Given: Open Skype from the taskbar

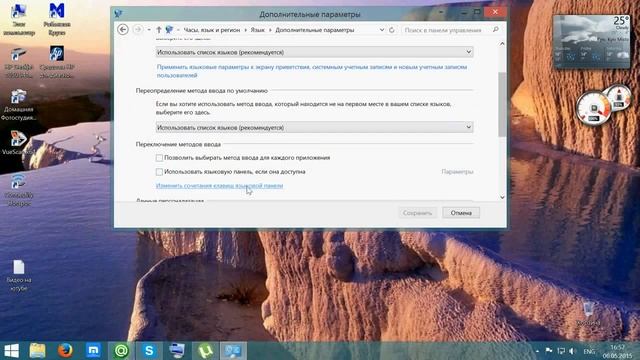Looking at the screenshot, I should tap(149, 351).
